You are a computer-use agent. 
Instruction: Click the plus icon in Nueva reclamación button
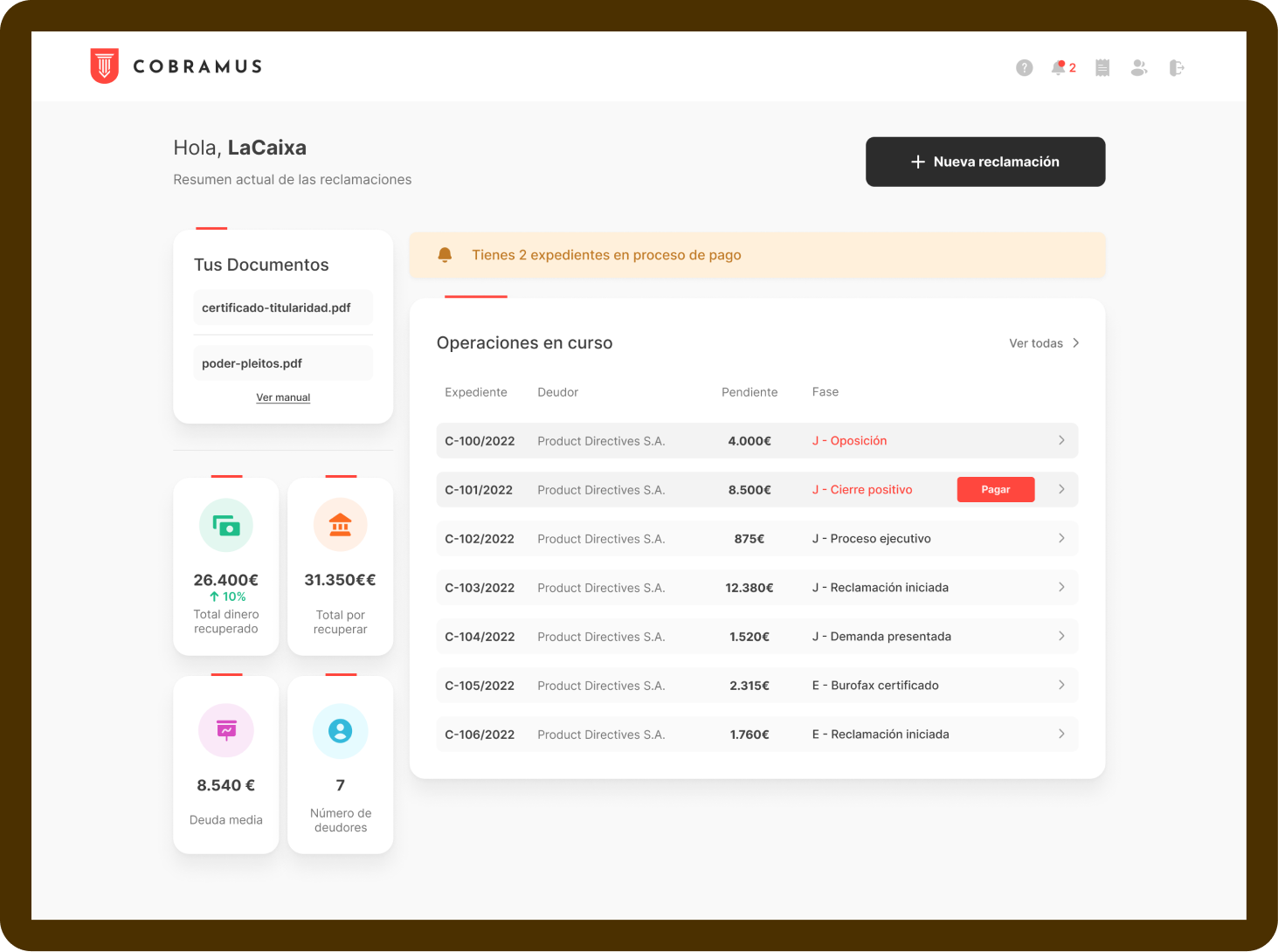(918, 162)
